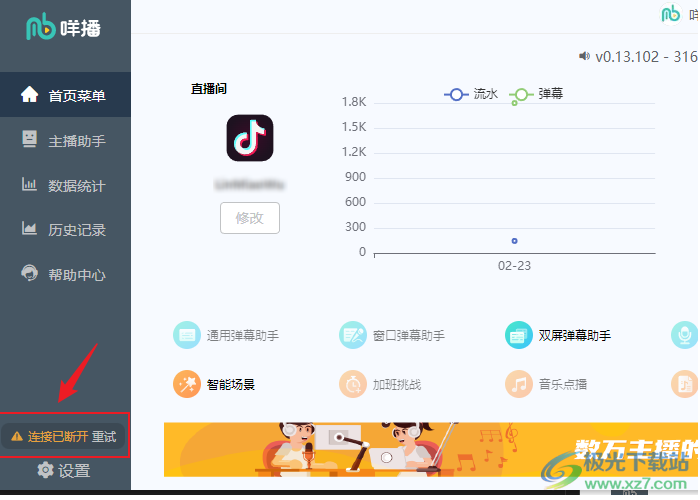This screenshot has width=700, height=500.
Task: Toggle the 流水 legend series
Action: (471, 94)
